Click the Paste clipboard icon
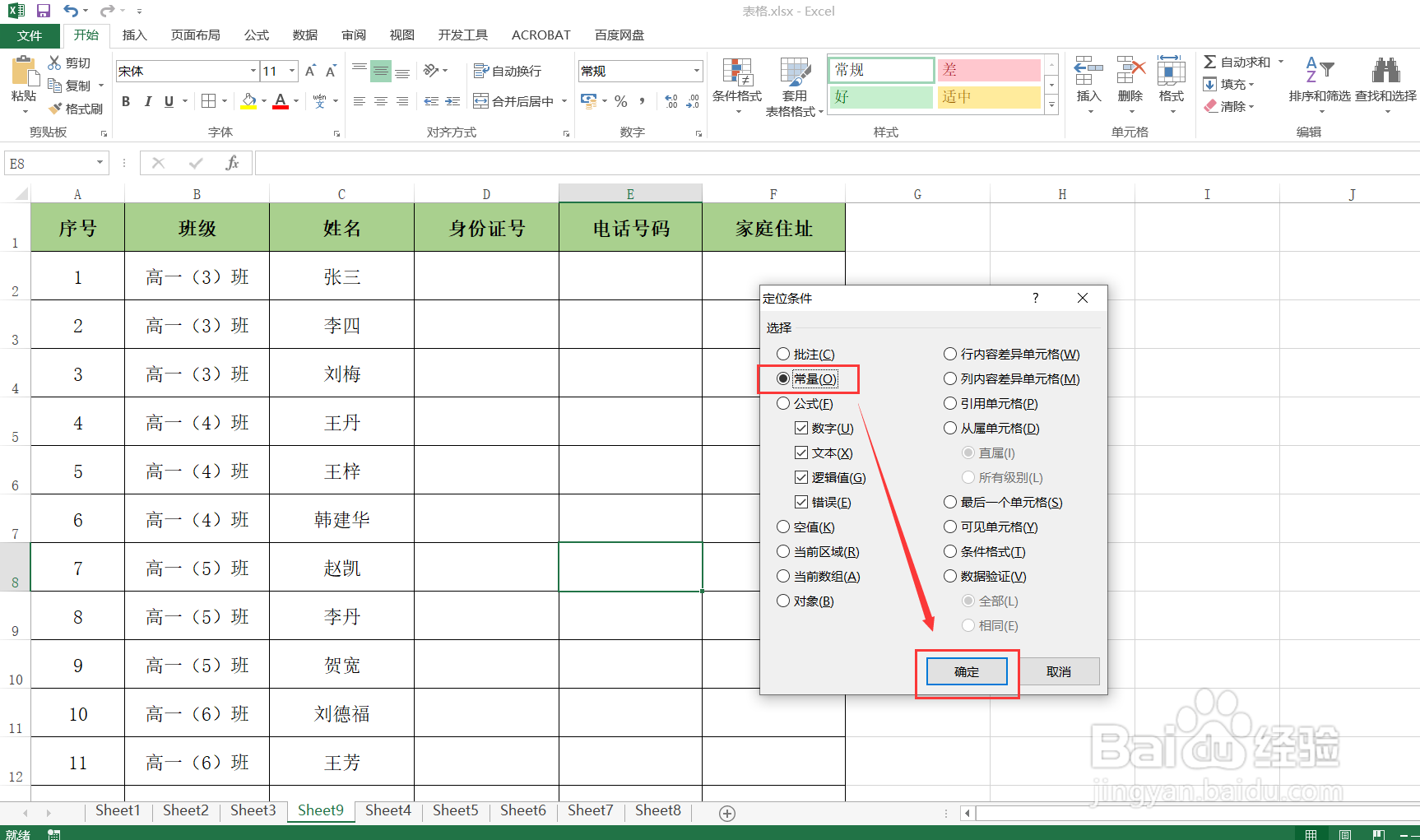This screenshot has height=840, width=1420. pyautogui.click(x=24, y=72)
